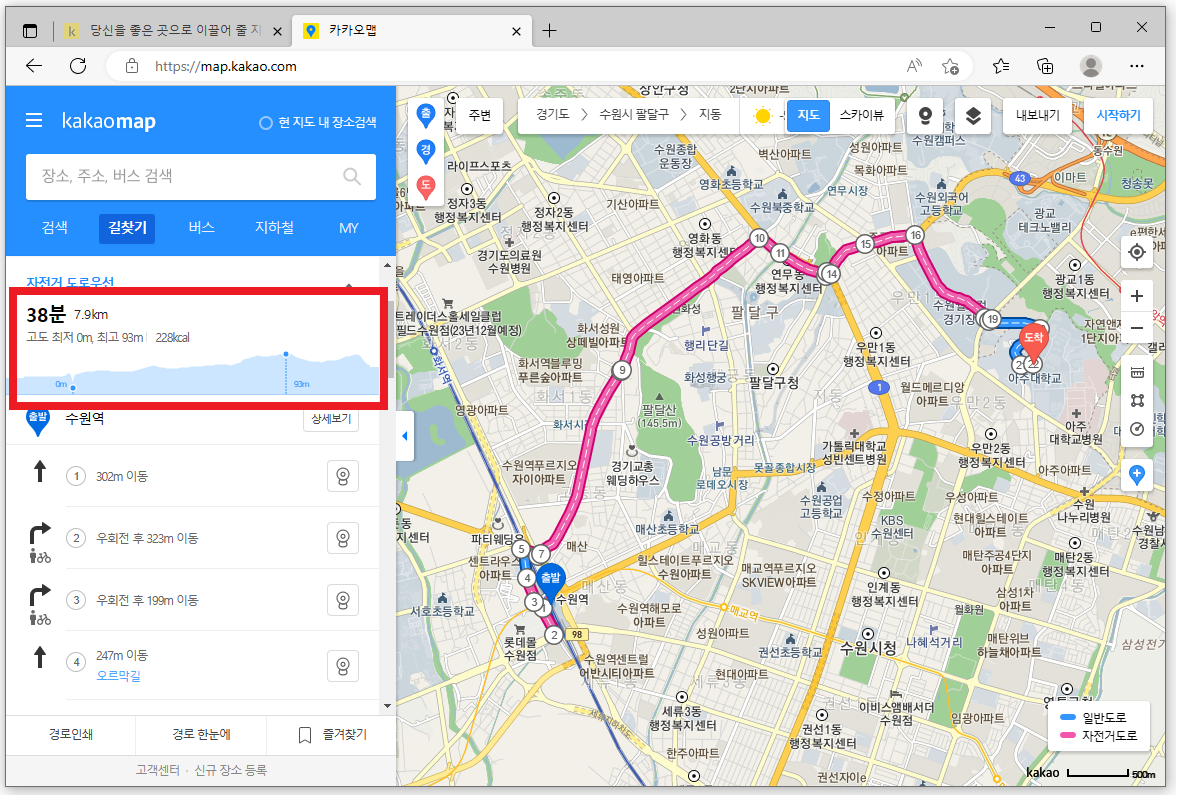Center map on current location
Screen dimensions: 1179x795
[1137, 252]
